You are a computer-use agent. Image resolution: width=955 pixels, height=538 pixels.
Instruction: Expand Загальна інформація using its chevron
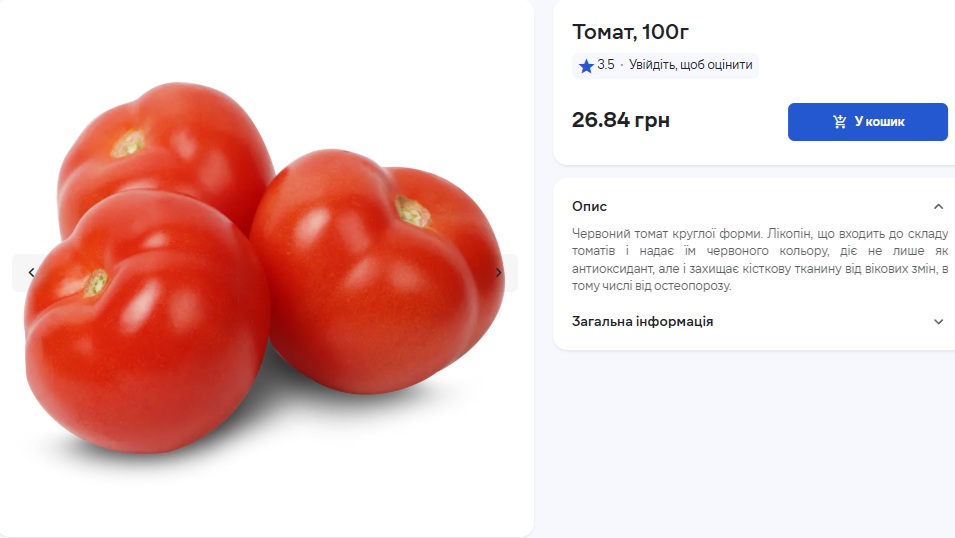[x=939, y=322]
